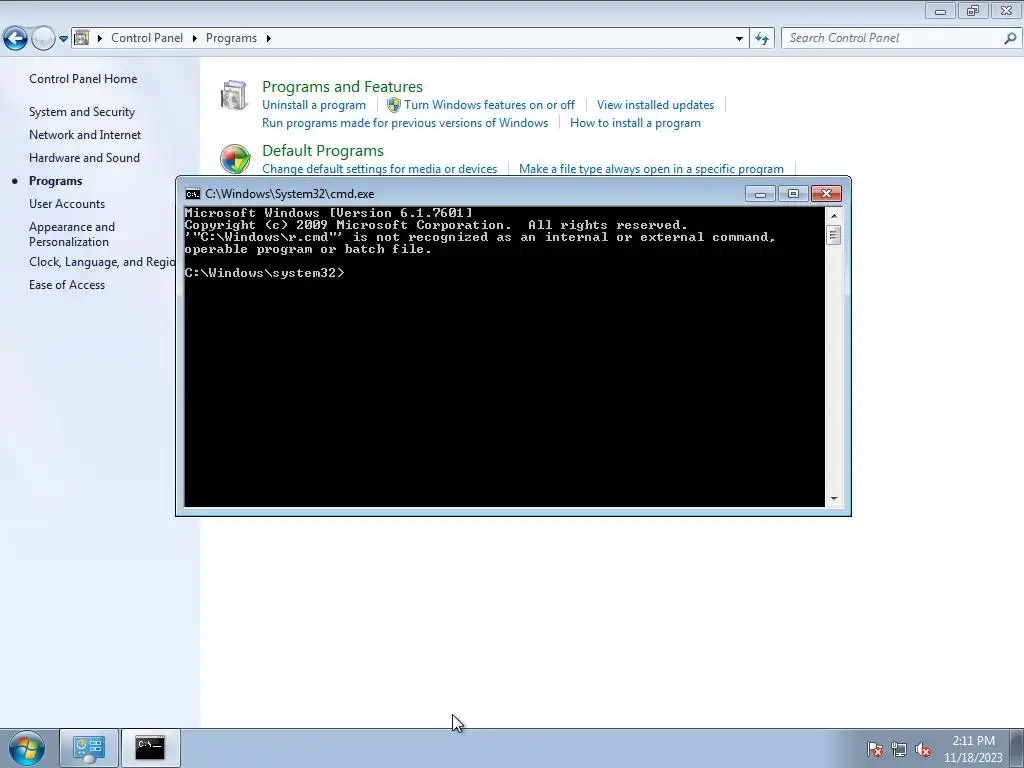1024x768 pixels.
Task: Click Run programs made for previous versions
Action: click(x=405, y=123)
